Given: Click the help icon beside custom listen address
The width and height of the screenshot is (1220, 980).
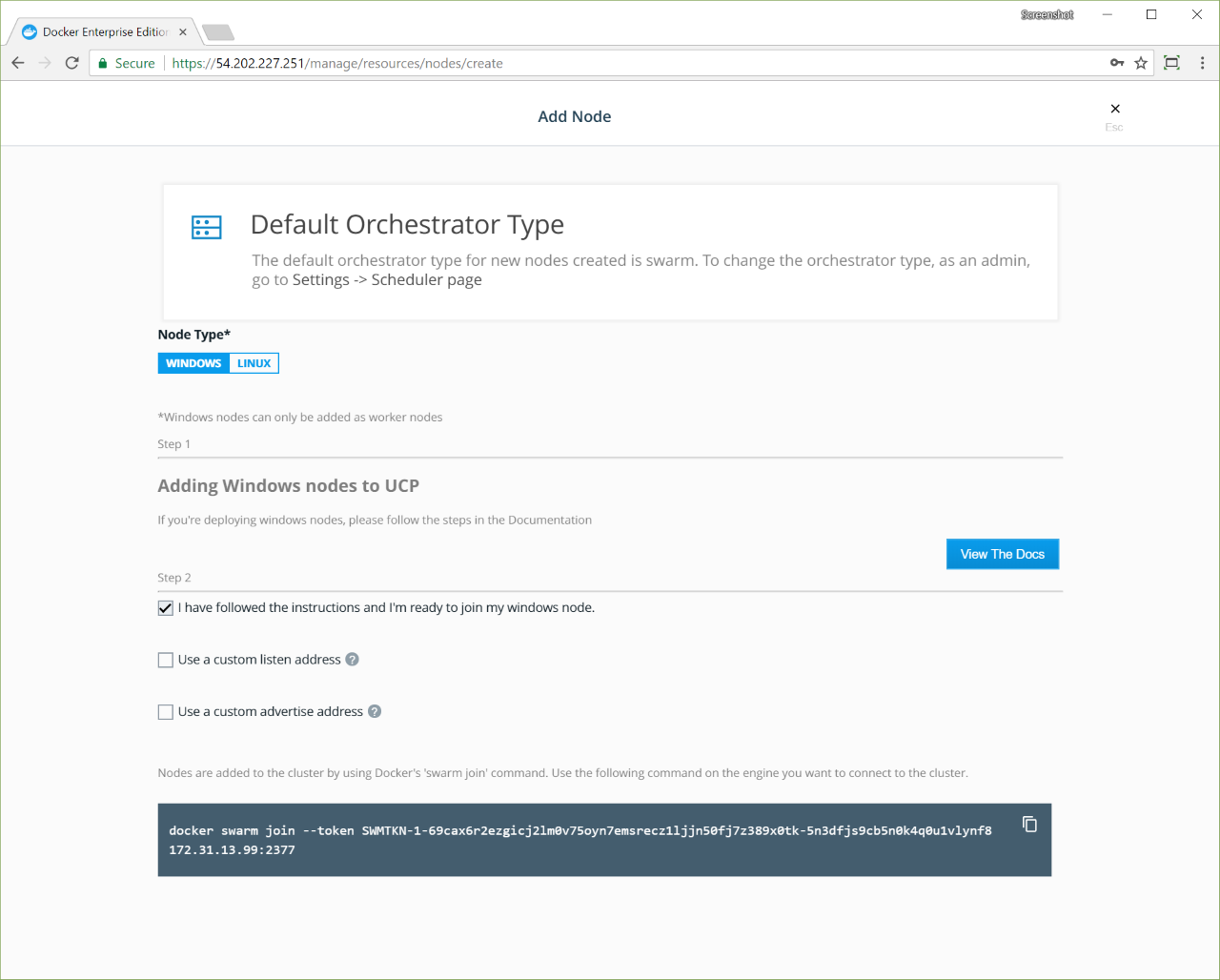Looking at the screenshot, I should pyautogui.click(x=352, y=660).
